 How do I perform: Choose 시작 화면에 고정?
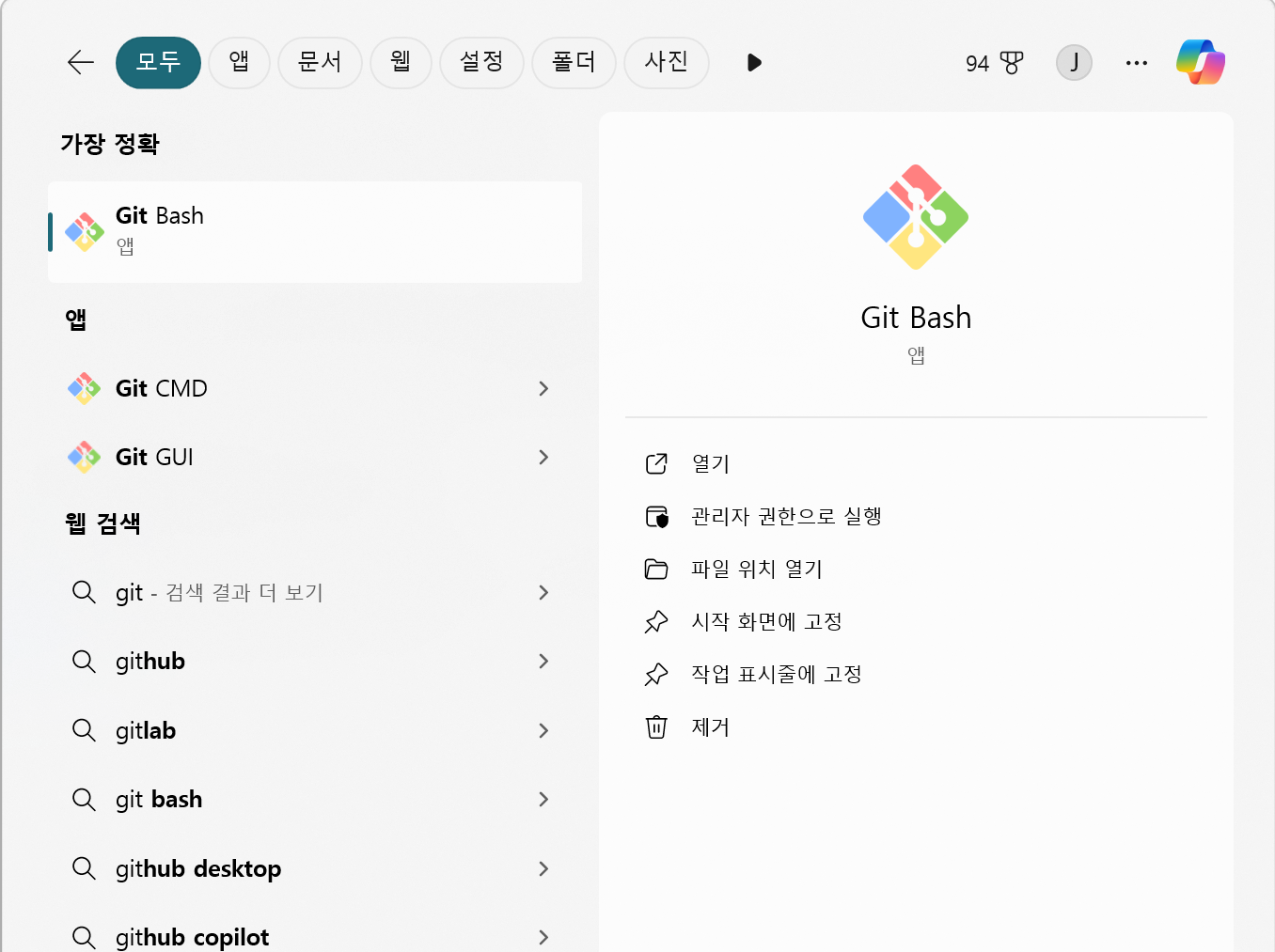766,621
